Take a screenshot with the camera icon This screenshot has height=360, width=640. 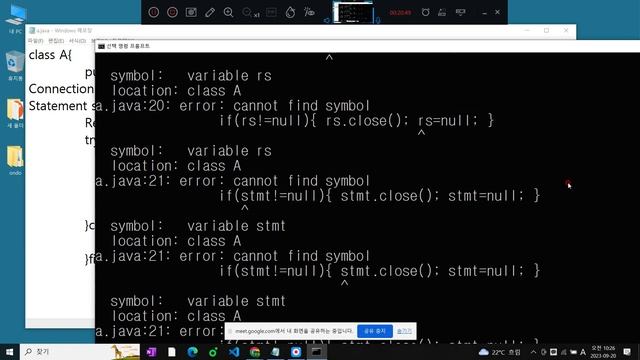(191, 12)
